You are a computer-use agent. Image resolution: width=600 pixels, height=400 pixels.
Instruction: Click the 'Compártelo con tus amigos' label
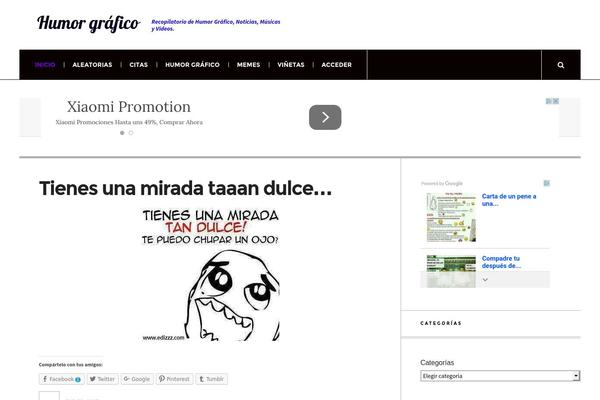point(71,365)
